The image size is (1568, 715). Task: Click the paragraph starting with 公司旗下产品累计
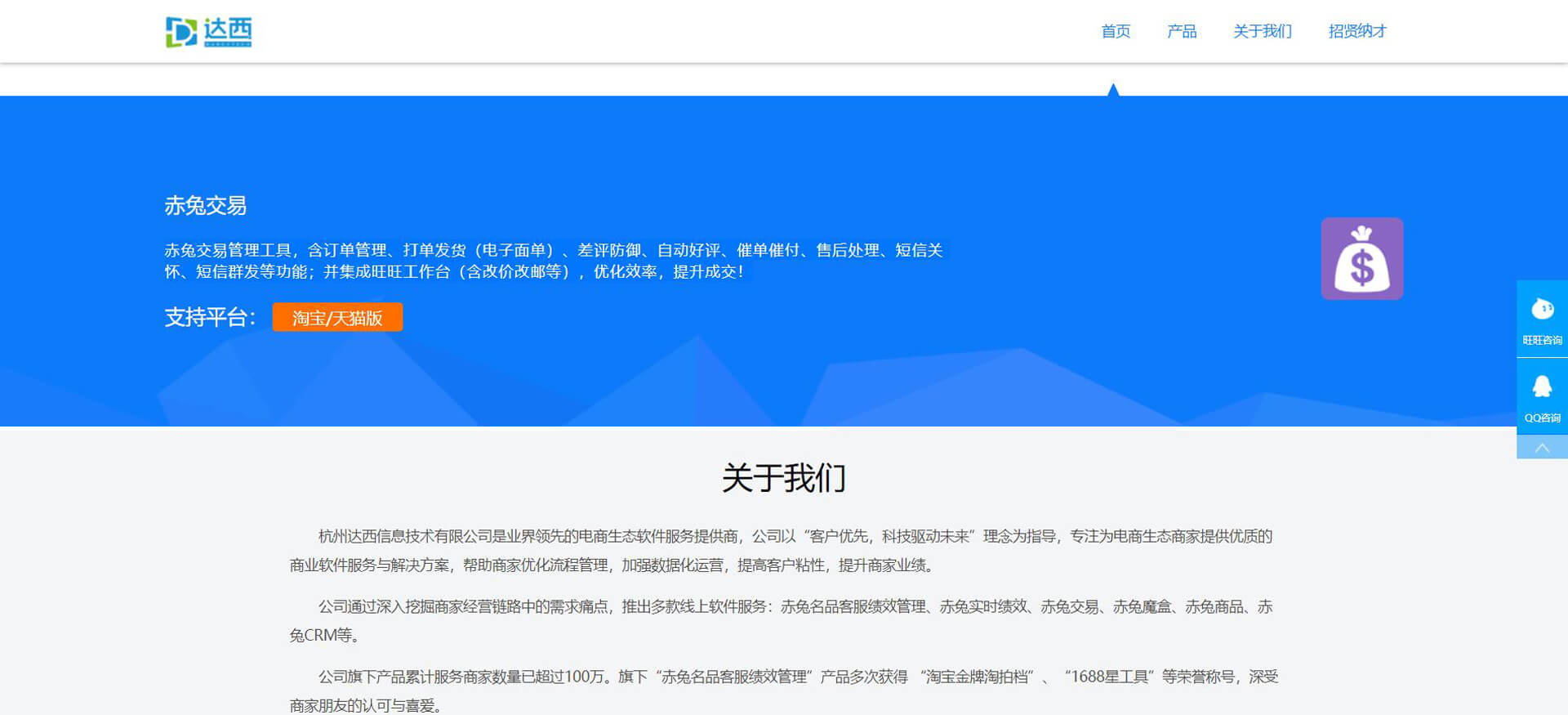783,690
